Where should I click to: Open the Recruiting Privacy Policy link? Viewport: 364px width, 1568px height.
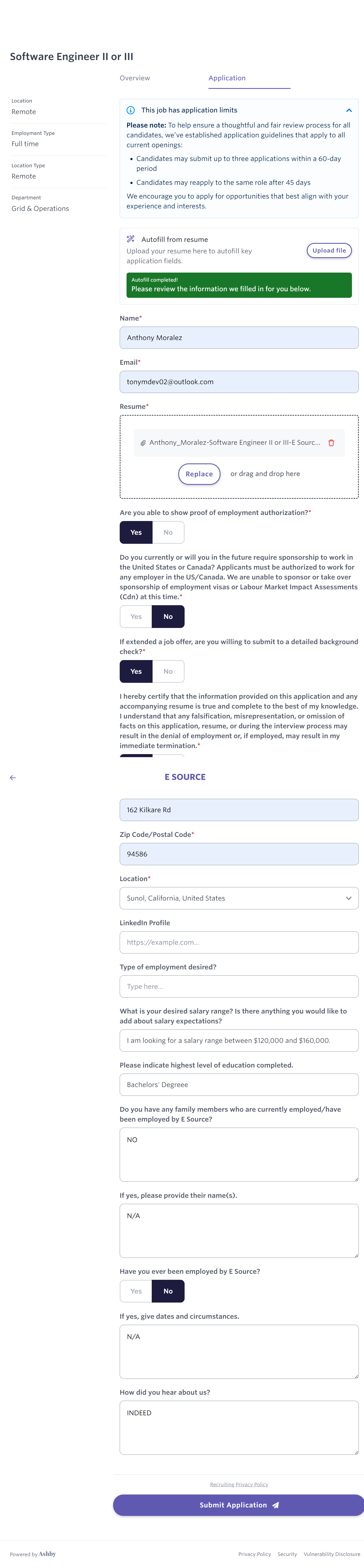coord(239,1484)
